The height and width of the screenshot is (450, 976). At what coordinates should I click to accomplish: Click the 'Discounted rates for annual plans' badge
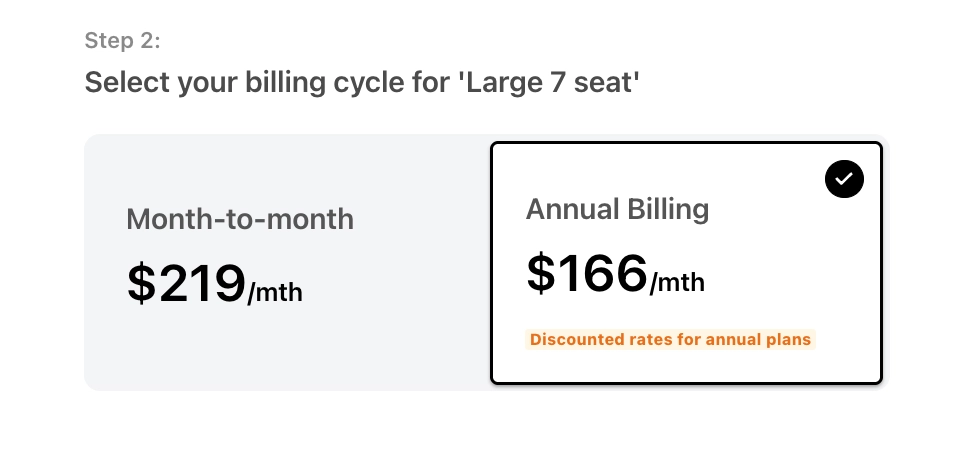point(670,340)
